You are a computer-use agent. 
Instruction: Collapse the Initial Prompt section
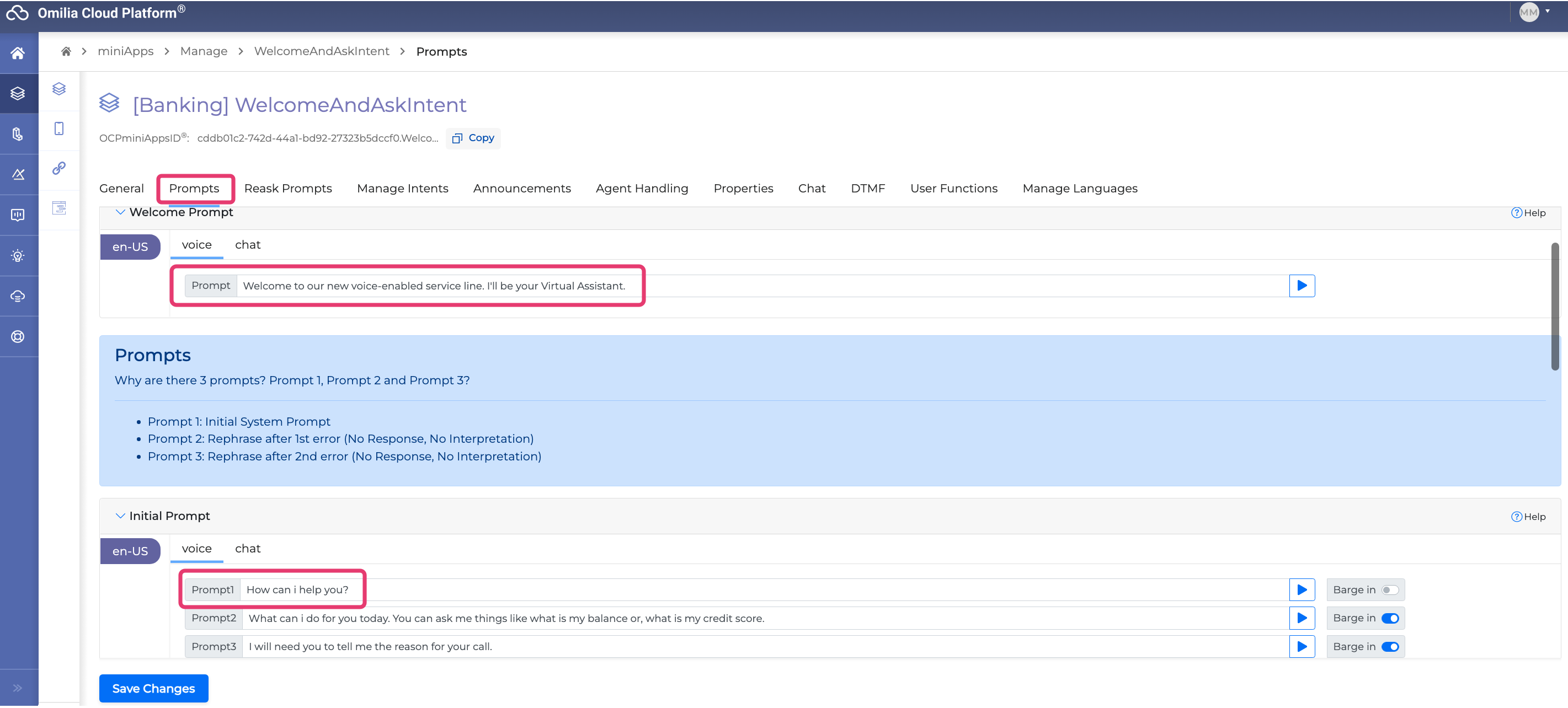(x=120, y=516)
